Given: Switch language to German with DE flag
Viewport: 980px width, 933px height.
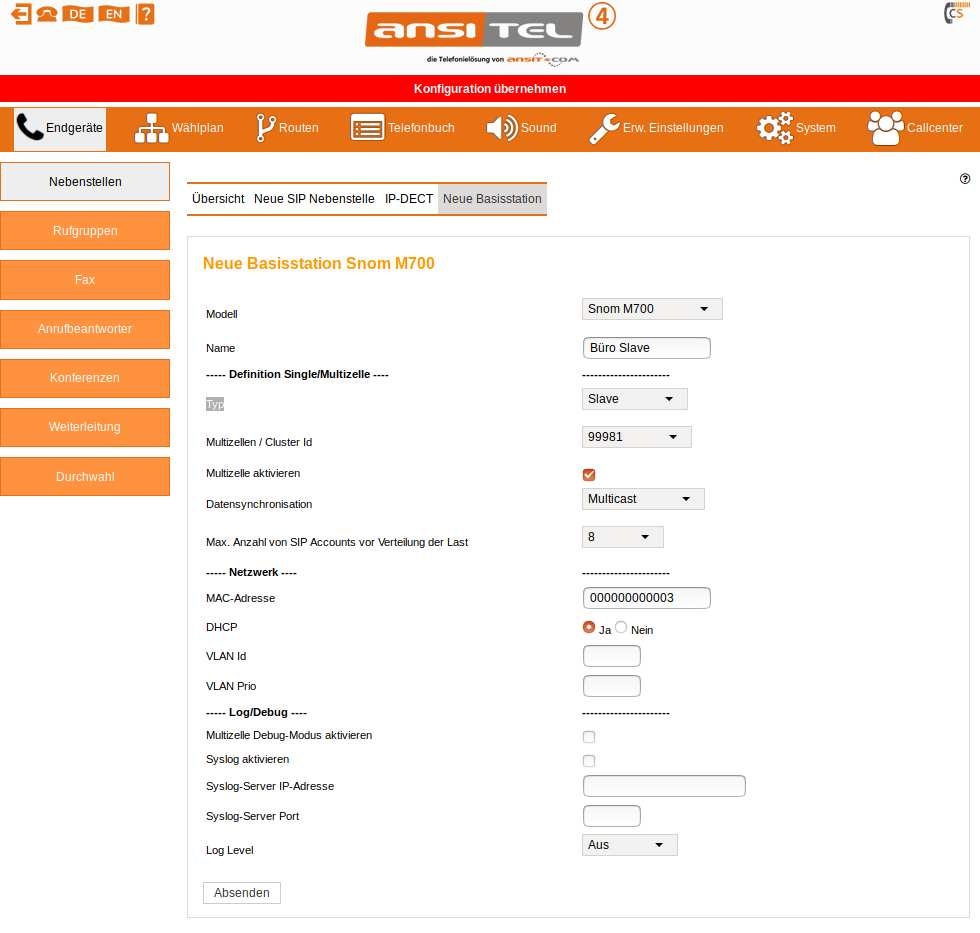Looking at the screenshot, I should click(x=78, y=14).
